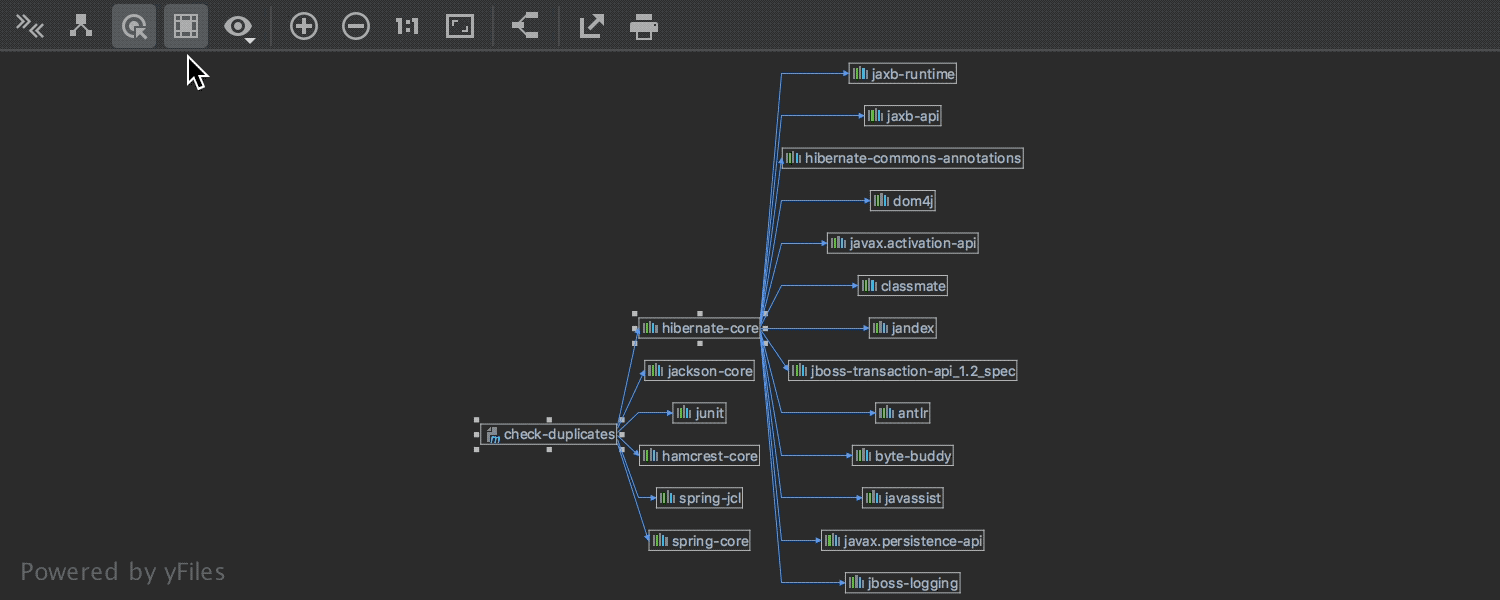The width and height of the screenshot is (1500, 600).
Task: Click the fit content icon
Action: (x=460, y=27)
